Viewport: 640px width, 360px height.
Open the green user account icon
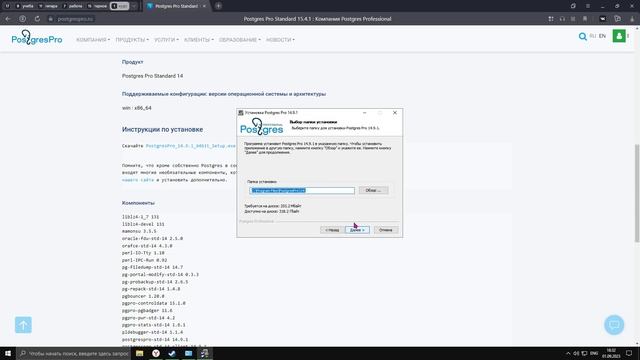pos(619,36)
